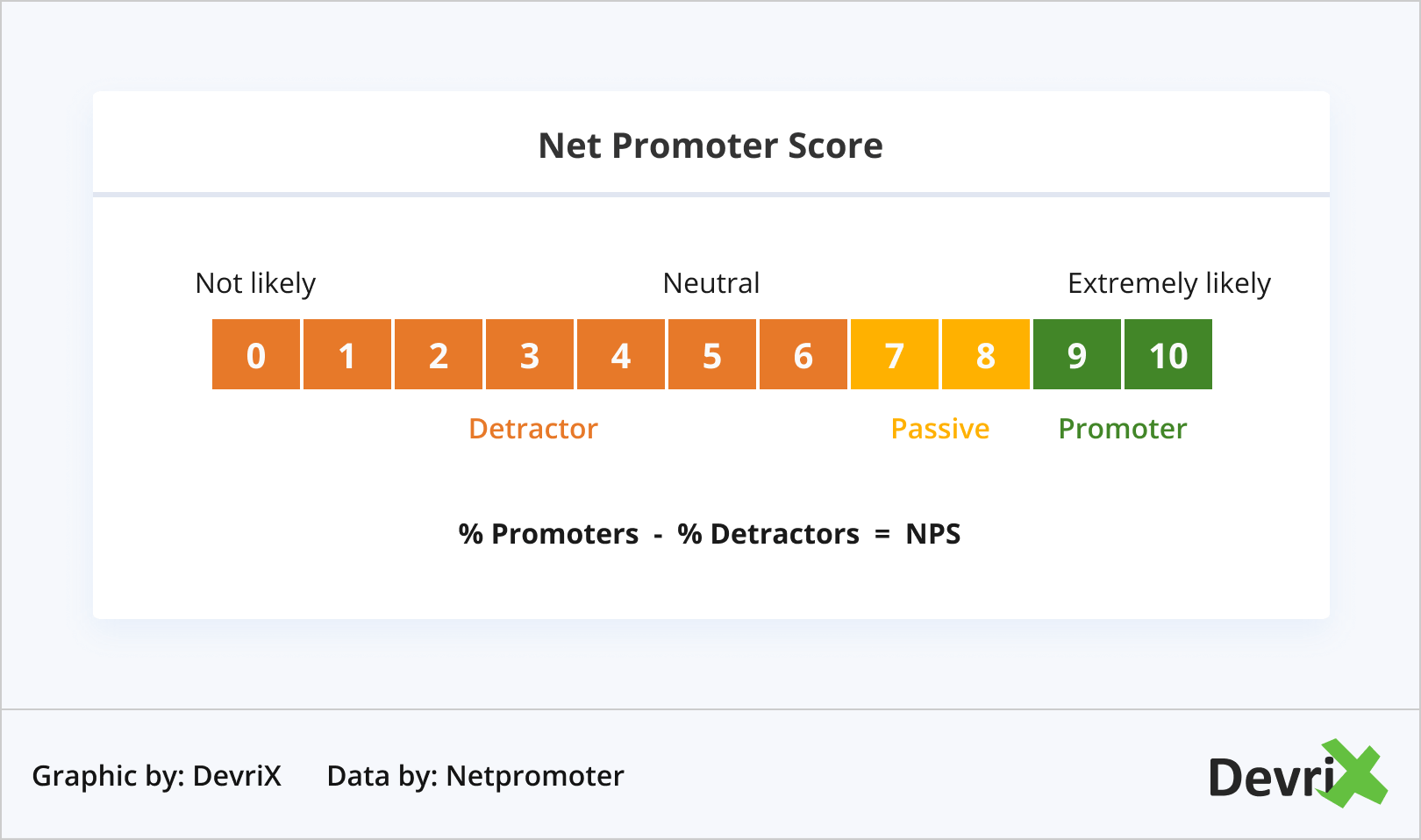Click "Data by: Netpromoter" credit
The image size is (1421, 840).
click(x=475, y=776)
